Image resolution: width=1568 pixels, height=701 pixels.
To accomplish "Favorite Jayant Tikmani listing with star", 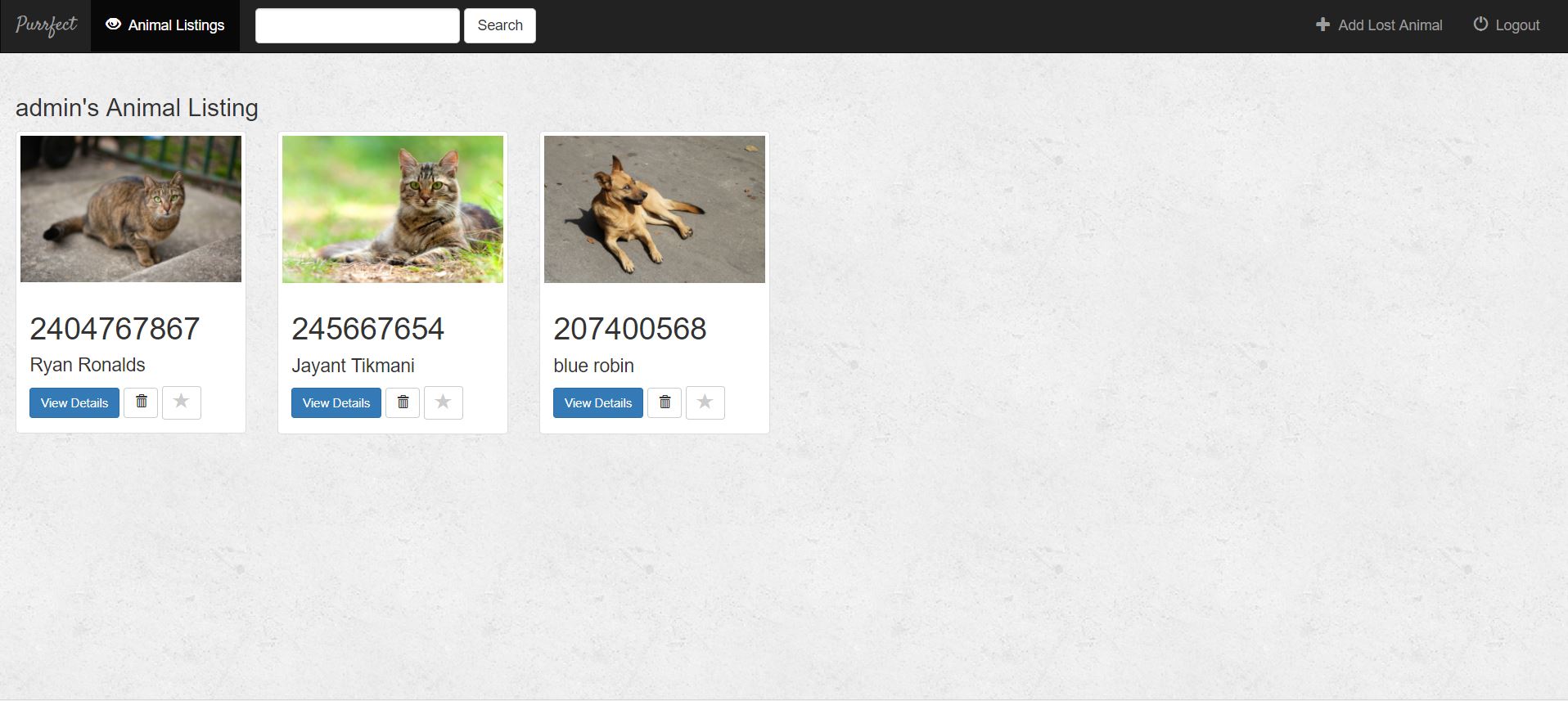I will tap(444, 402).
